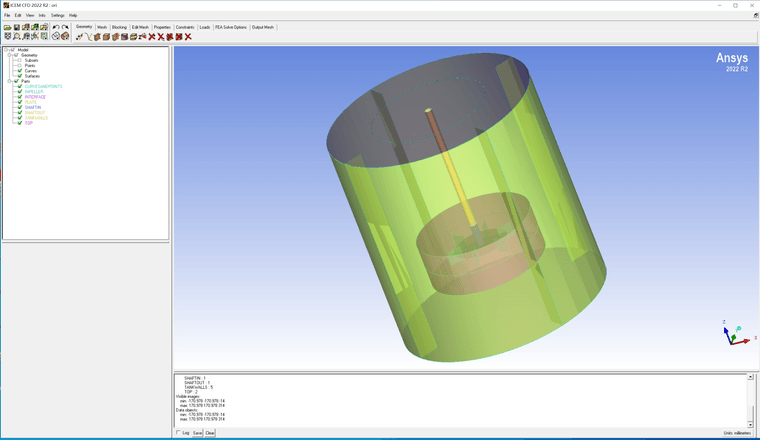The height and width of the screenshot is (440, 760).
Task: Click the Undo arrow icon
Action: [x=56, y=27]
